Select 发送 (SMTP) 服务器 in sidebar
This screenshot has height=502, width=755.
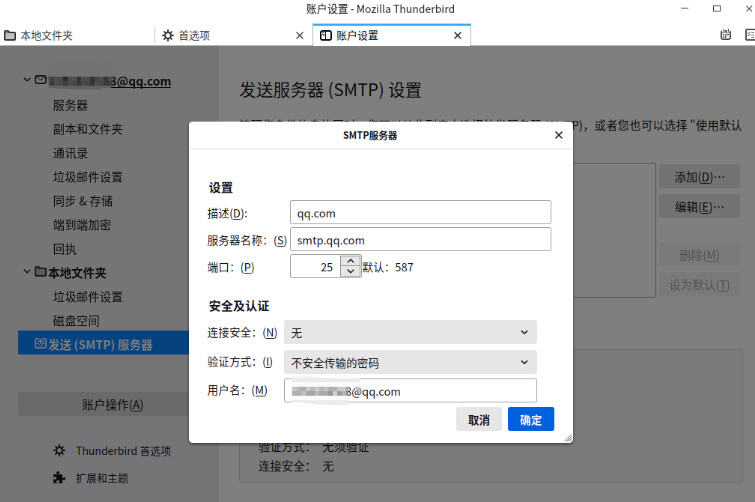(x=100, y=345)
